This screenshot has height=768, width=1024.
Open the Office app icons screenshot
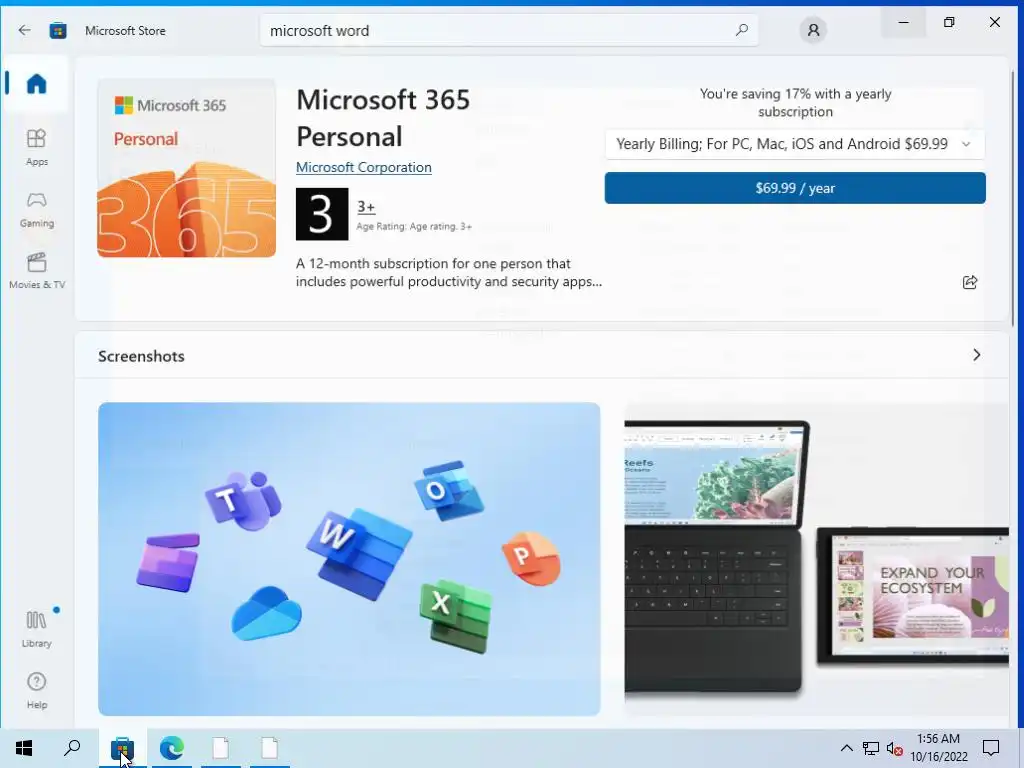pos(349,559)
